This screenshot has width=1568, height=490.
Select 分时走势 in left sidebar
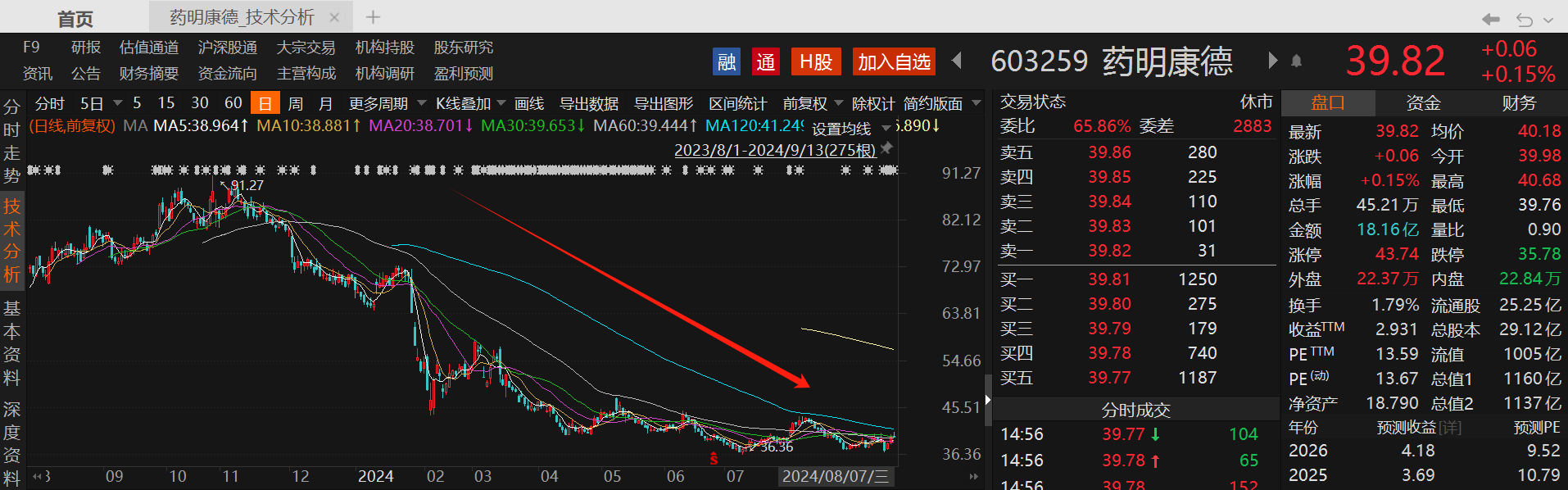(x=11, y=141)
